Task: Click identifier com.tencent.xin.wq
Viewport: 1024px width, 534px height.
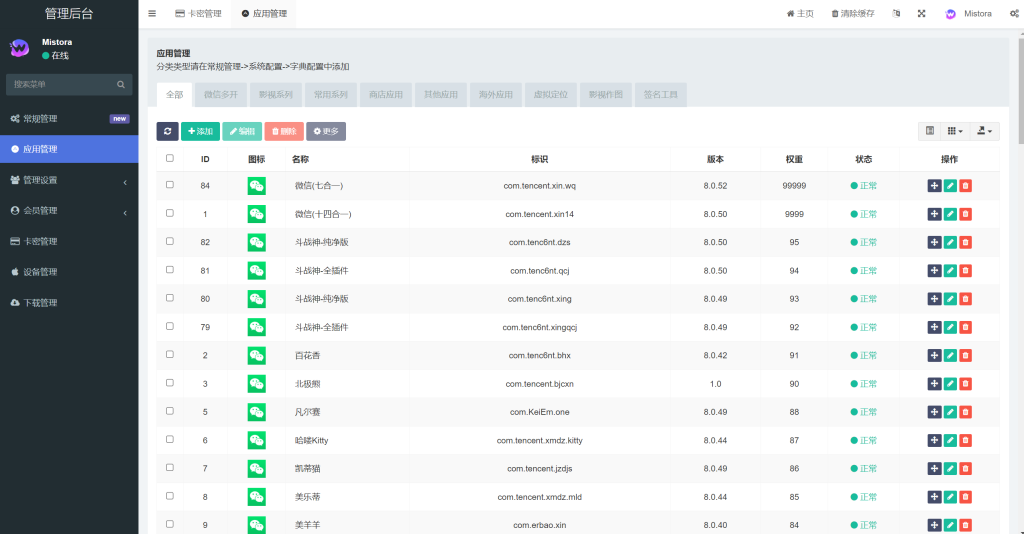Action: pyautogui.click(x=539, y=185)
